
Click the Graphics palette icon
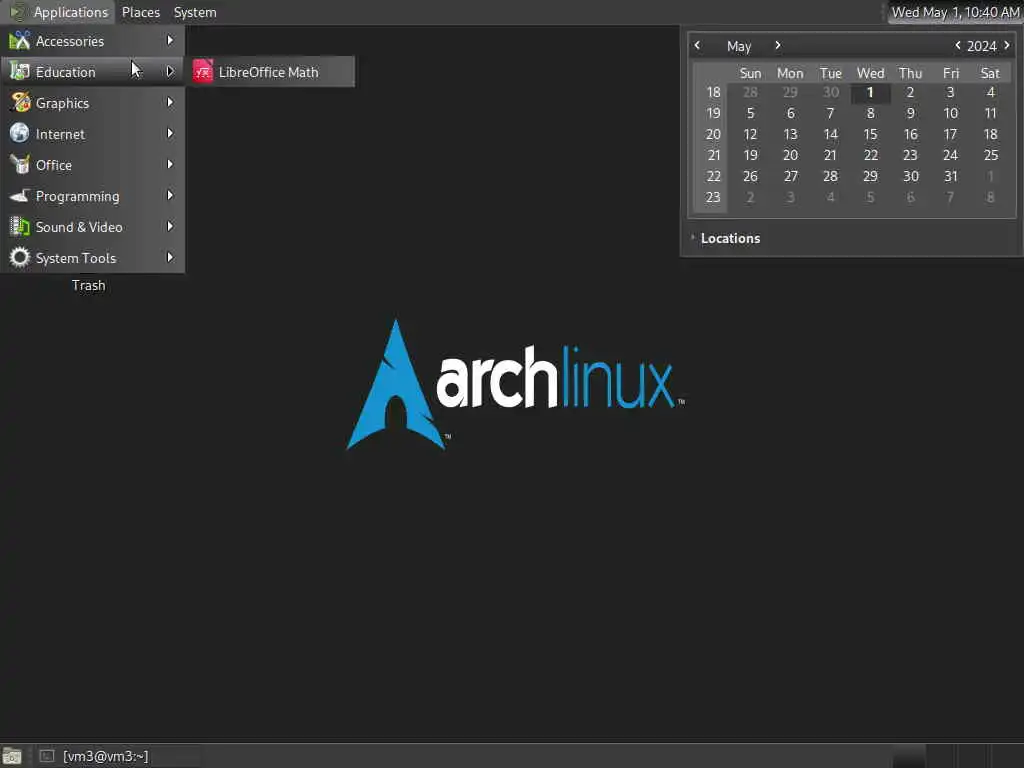[20, 103]
